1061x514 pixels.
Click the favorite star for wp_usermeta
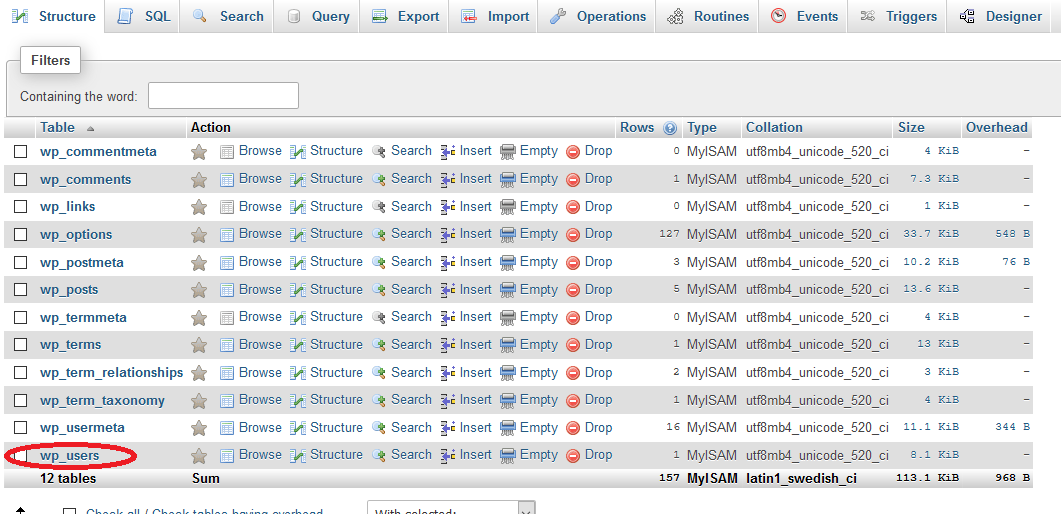click(199, 428)
